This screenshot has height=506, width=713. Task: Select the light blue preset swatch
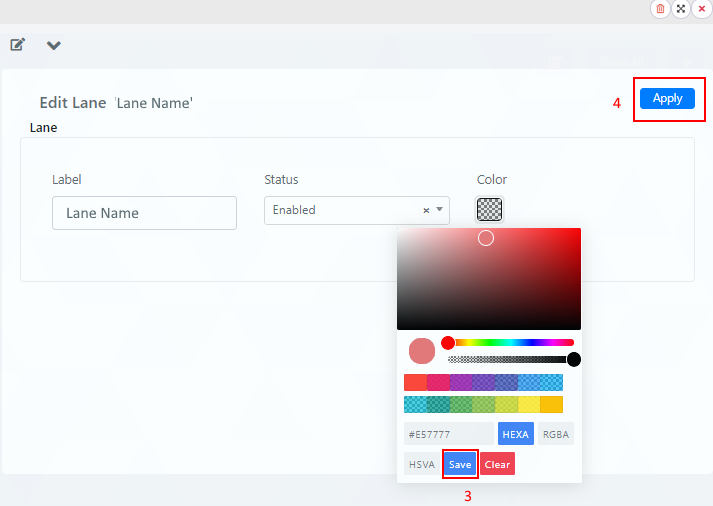(x=552, y=382)
